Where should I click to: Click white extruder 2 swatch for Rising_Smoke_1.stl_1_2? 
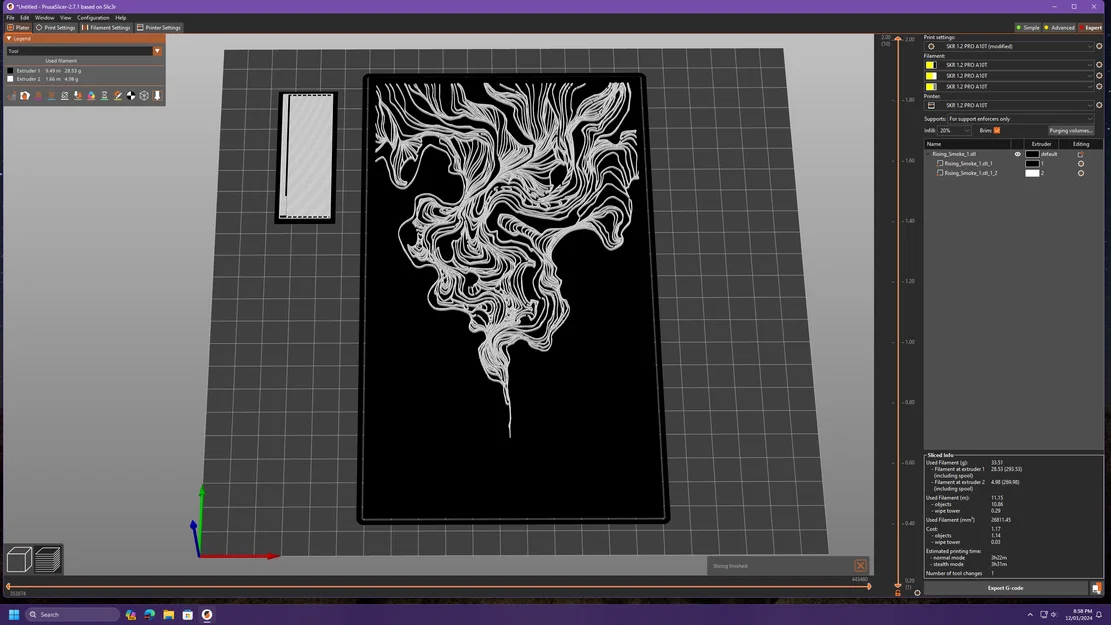coord(1032,173)
